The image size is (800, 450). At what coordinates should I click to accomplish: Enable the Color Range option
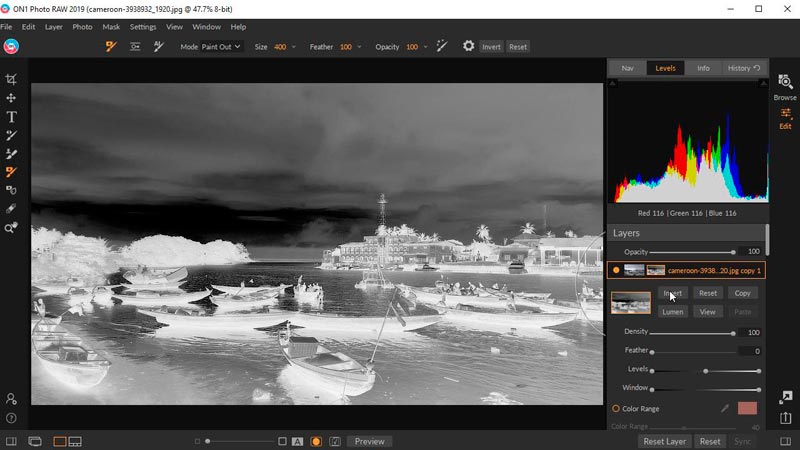[x=616, y=408]
